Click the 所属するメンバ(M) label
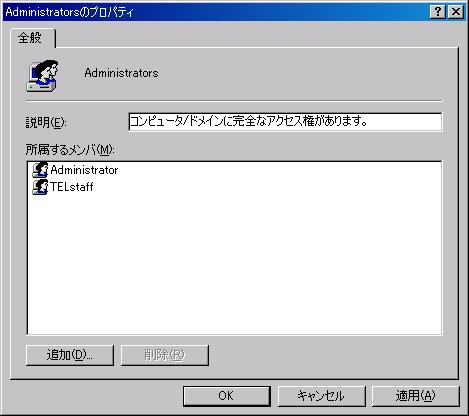The image size is (469, 416). pos(70,150)
